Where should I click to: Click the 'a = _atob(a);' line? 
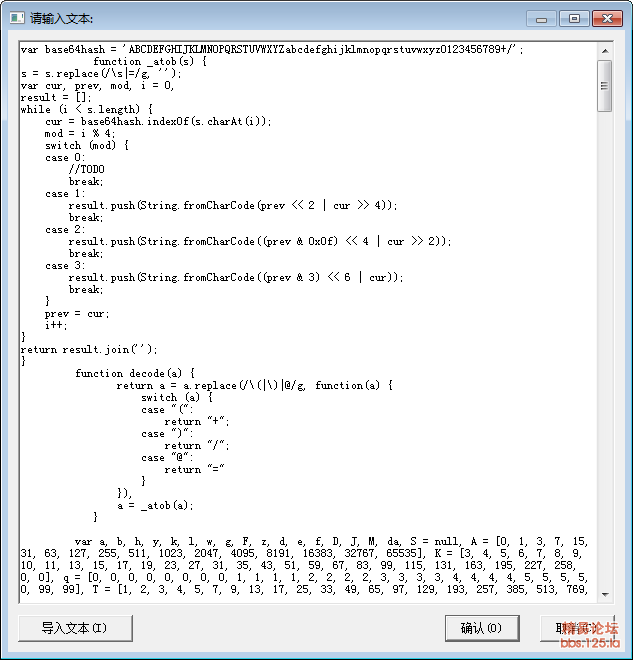pyautogui.click(x=155, y=506)
